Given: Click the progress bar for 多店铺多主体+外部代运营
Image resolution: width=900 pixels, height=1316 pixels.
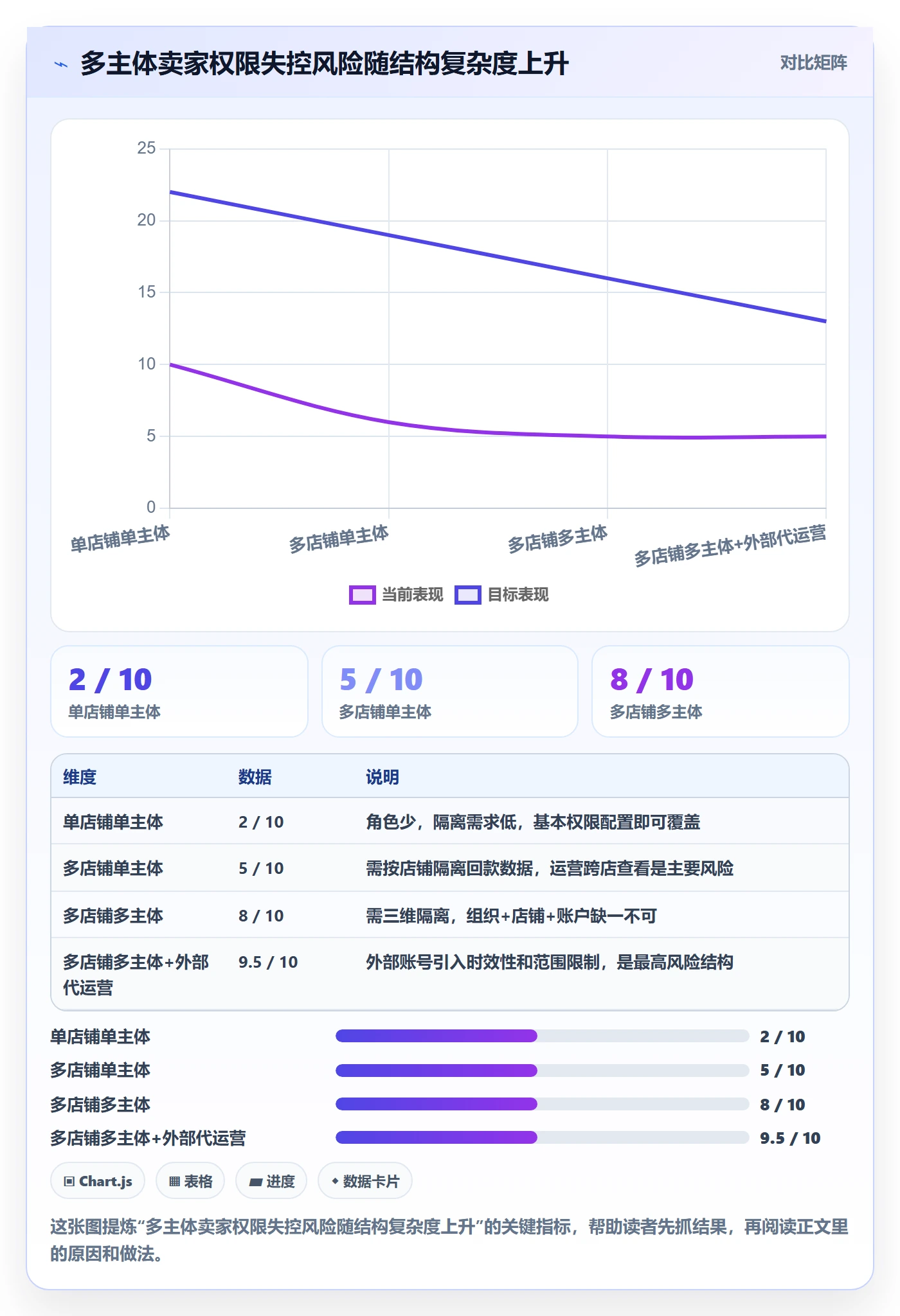Looking at the screenshot, I should [543, 1137].
